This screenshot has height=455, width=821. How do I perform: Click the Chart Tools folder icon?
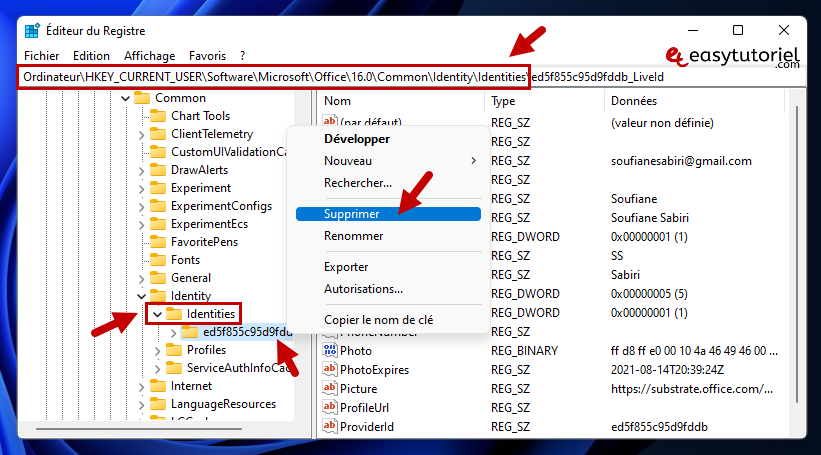click(158, 116)
